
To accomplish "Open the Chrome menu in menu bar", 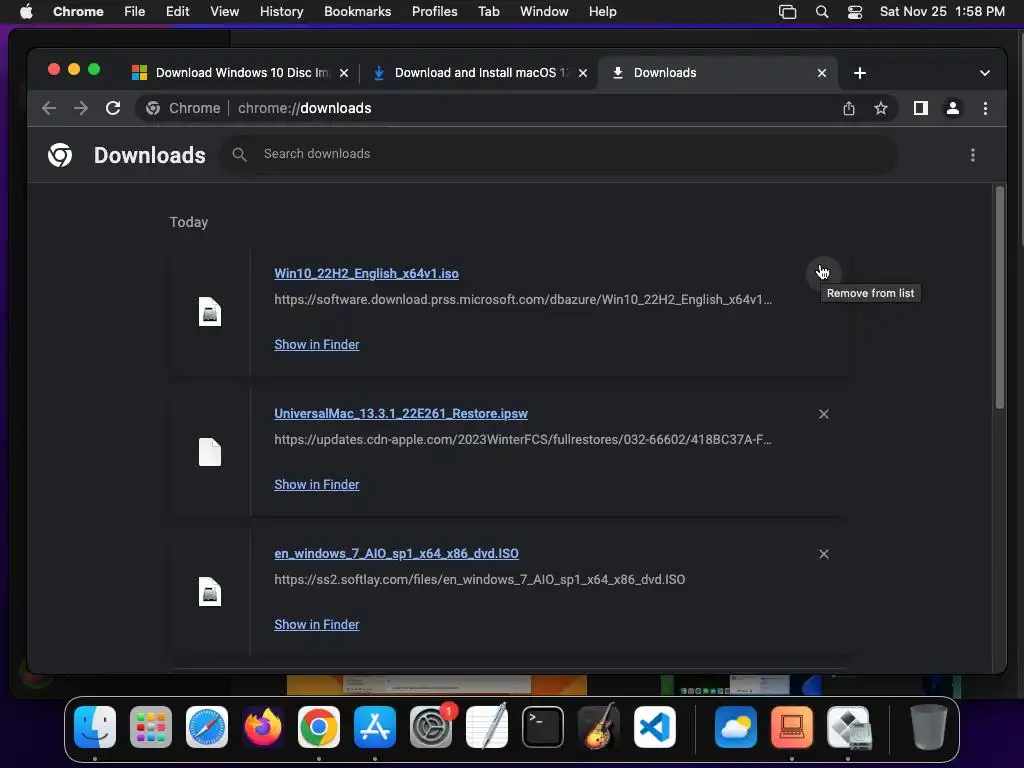I will [78, 12].
